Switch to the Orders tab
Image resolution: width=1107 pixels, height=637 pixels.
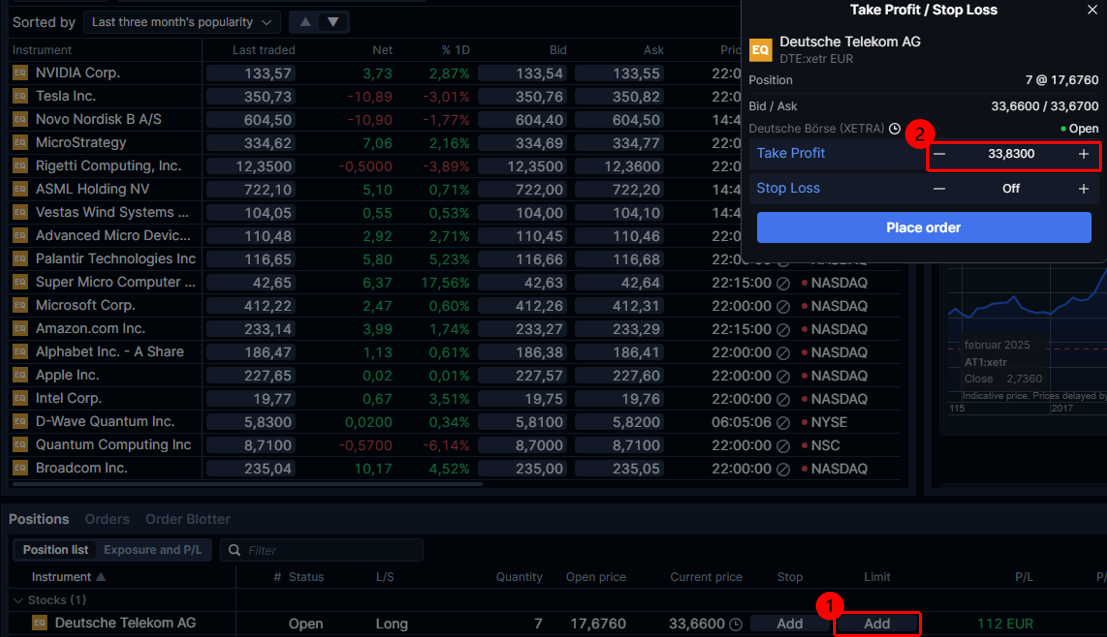click(107, 519)
